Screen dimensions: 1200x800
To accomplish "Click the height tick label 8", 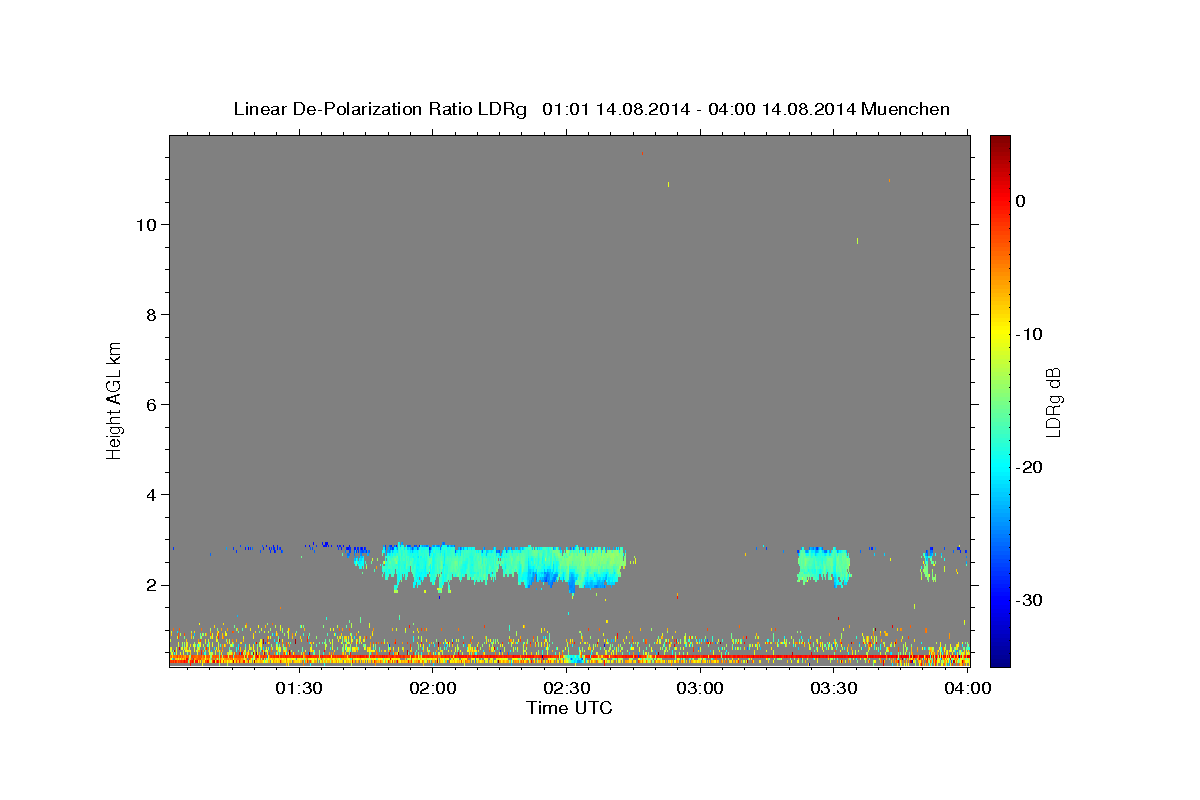I will (150, 314).
